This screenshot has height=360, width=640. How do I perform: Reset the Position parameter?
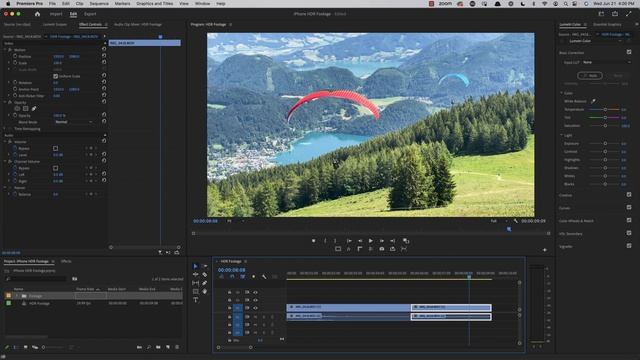(104, 56)
